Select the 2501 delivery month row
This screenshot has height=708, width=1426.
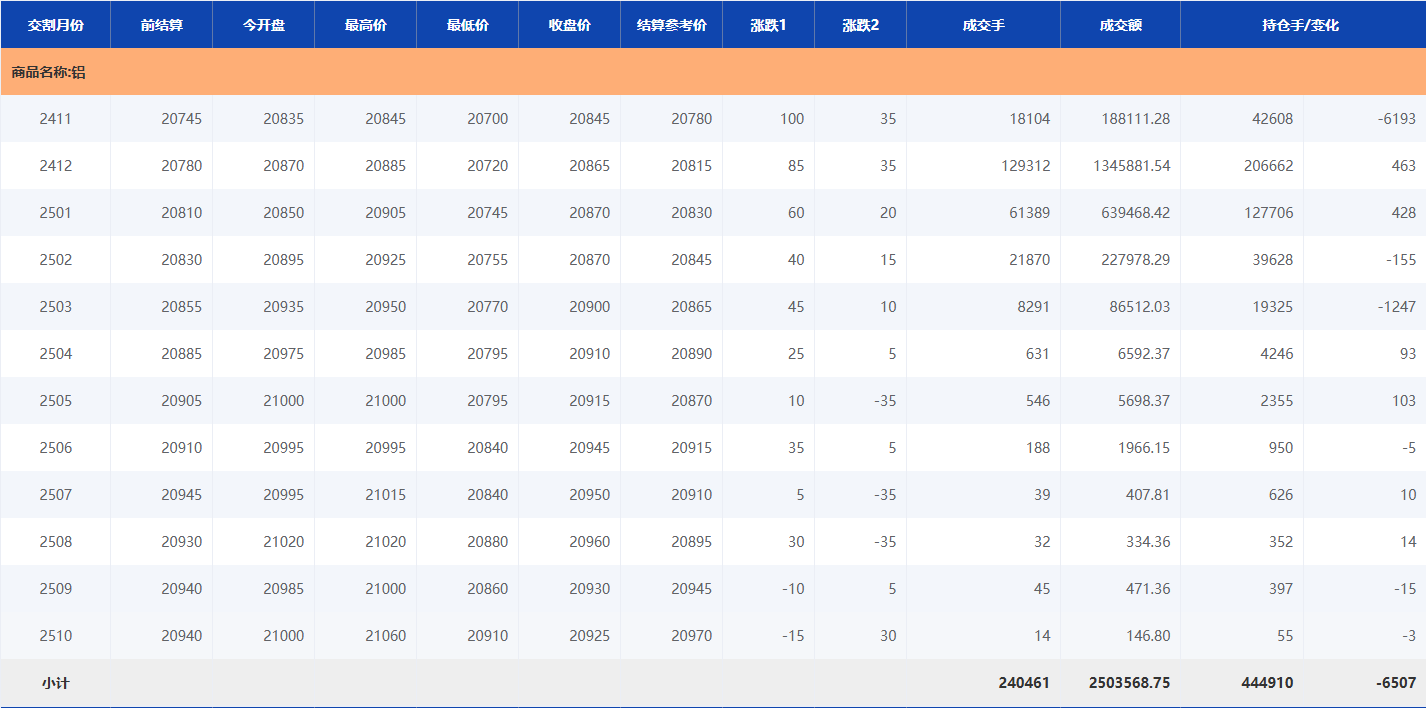[55, 213]
